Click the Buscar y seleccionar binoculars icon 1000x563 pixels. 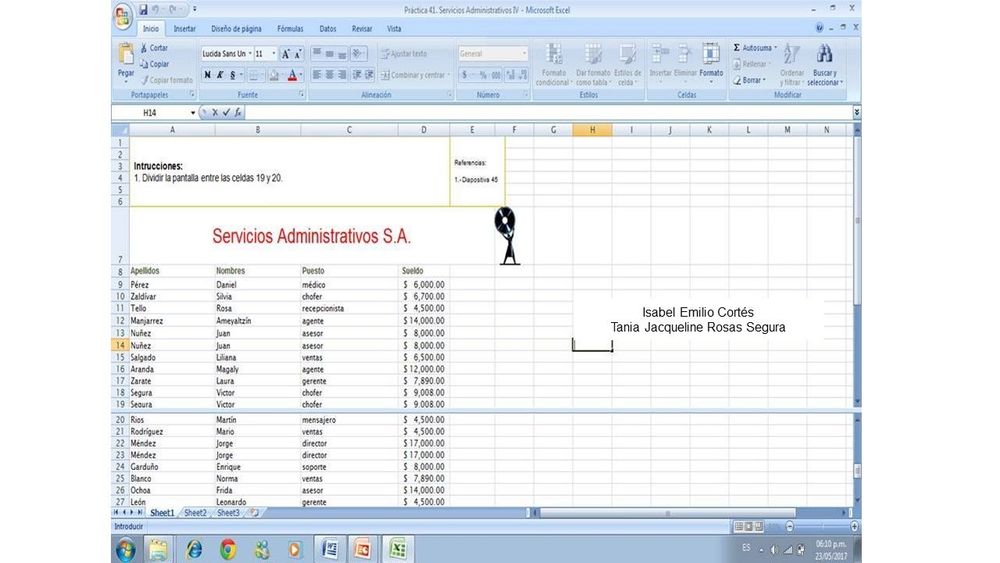(825, 58)
